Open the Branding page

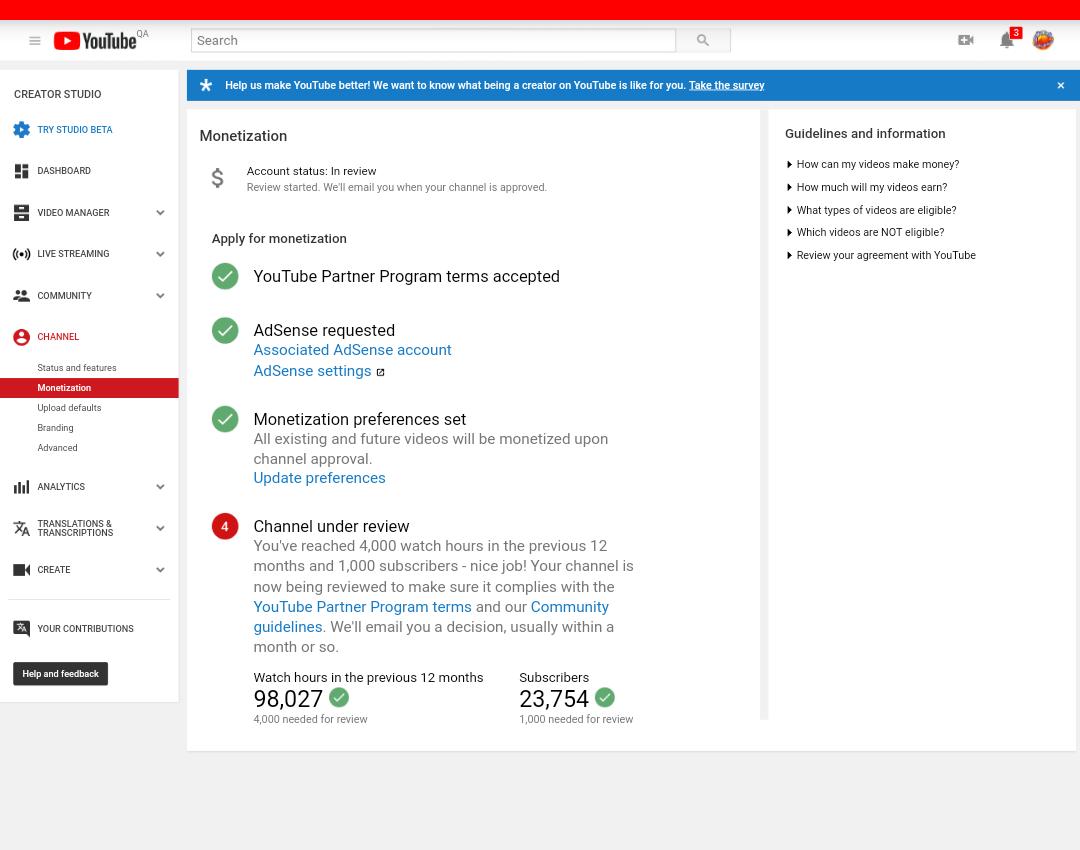click(x=55, y=428)
